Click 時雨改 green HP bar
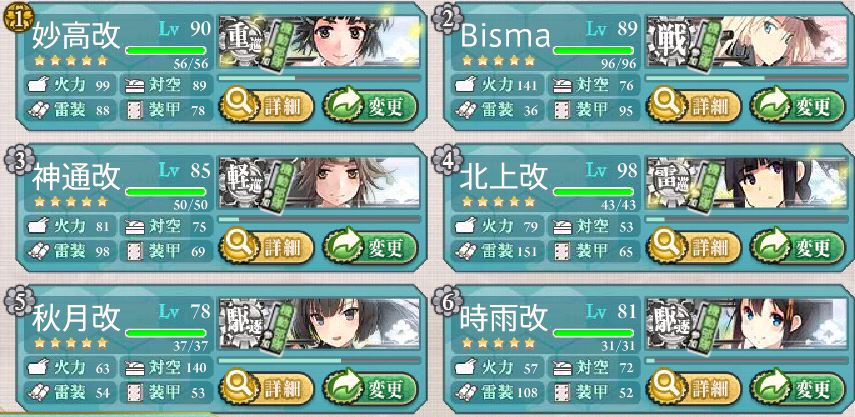 pyautogui.click(x=593, y=333)
